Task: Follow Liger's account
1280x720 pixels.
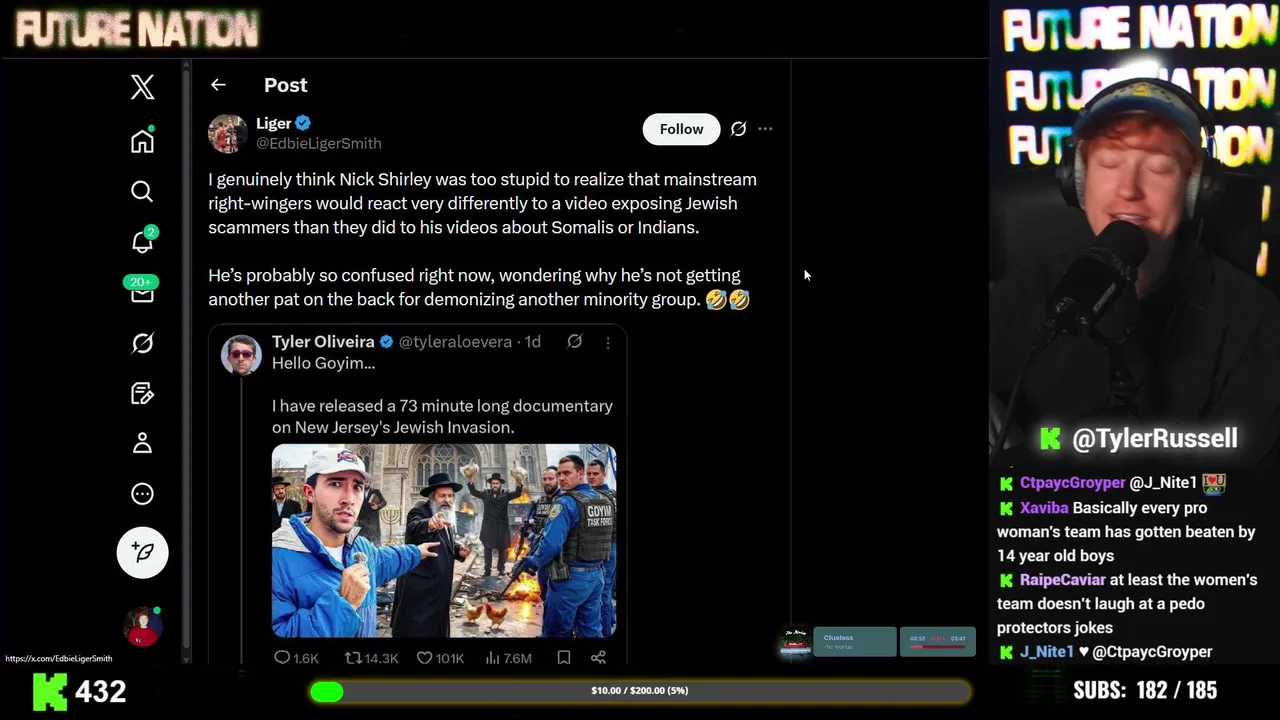Action: 681,129
